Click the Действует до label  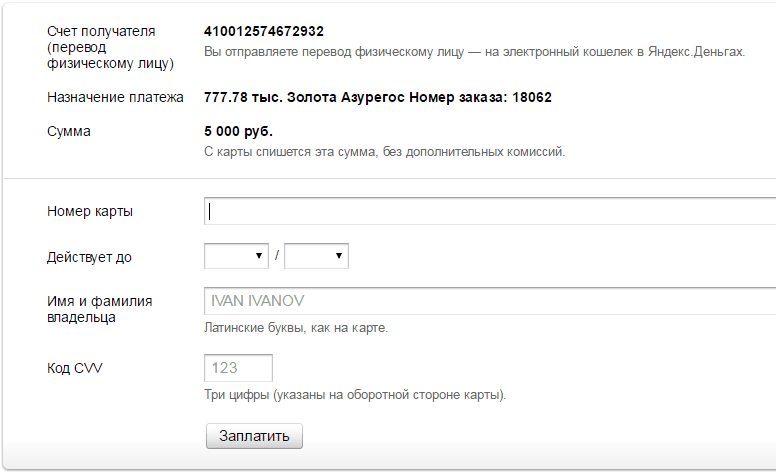click(89, 257)
